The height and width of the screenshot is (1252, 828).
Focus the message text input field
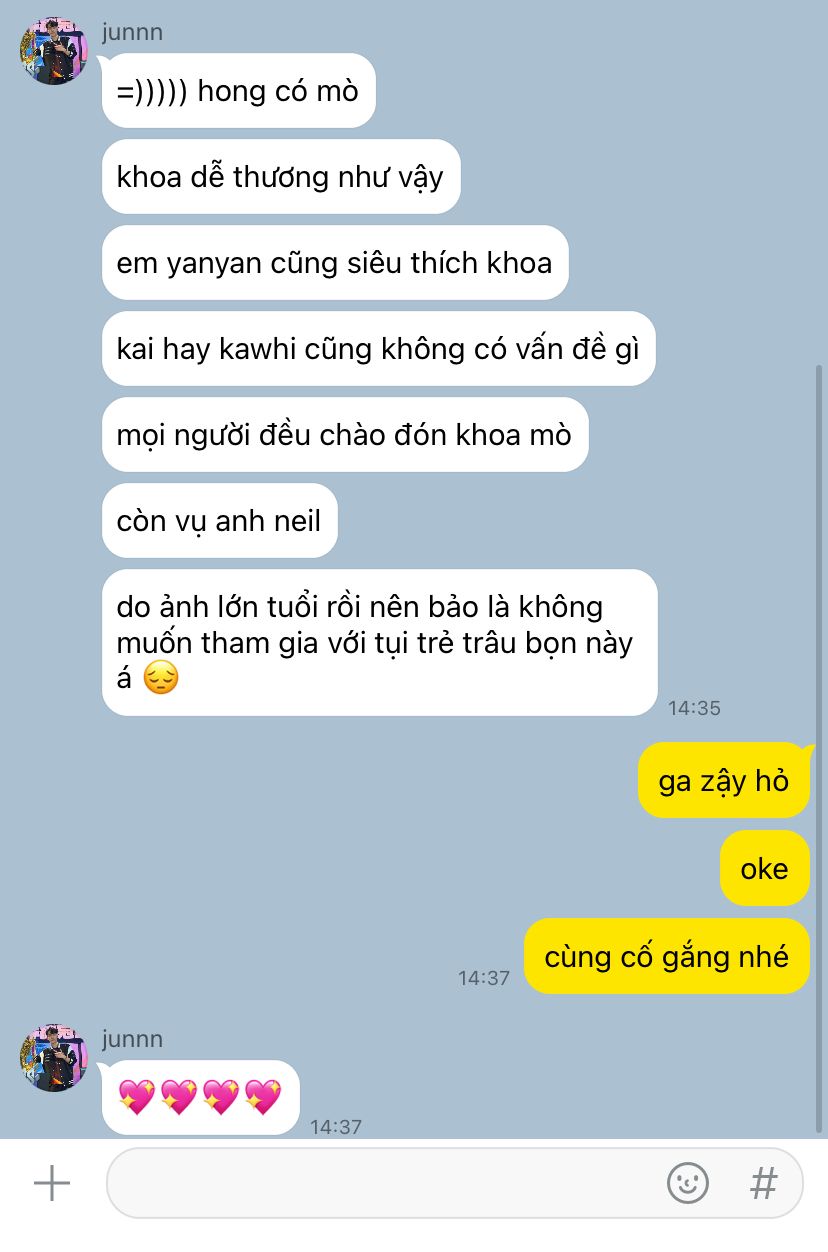(x=455, y=1184)
